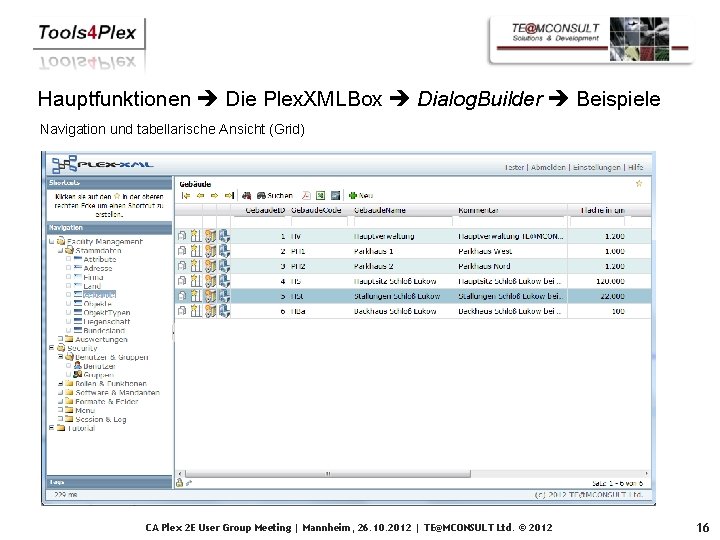Sort by GebäudeName column header
Image resolution: width=720 pixels, height=540 pixels.
pyautogui.click(x=379, y=210)
